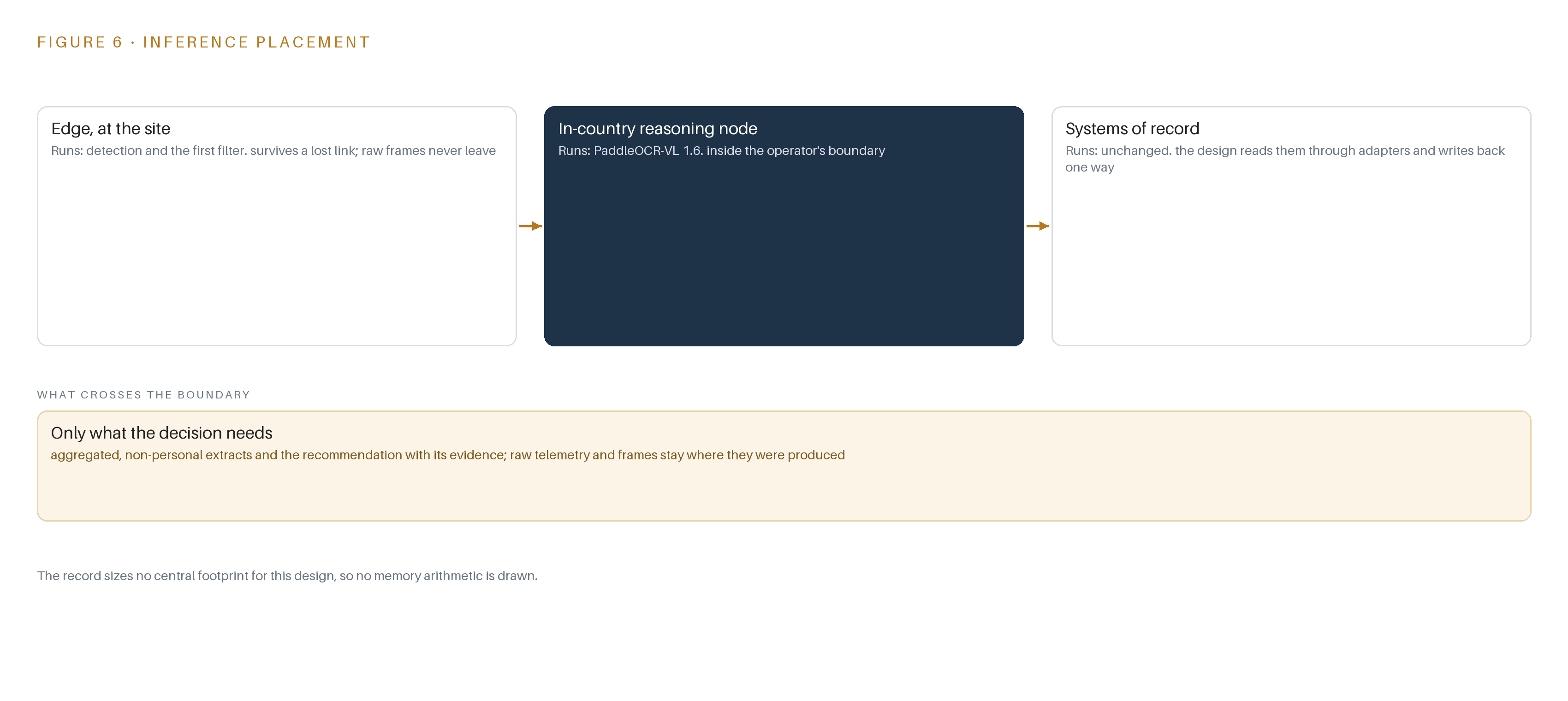Click the 'Runs: PaddleOCR-VL 1.6' description
The height and width of the screenshot is (701, 1568).
point(721,150)
